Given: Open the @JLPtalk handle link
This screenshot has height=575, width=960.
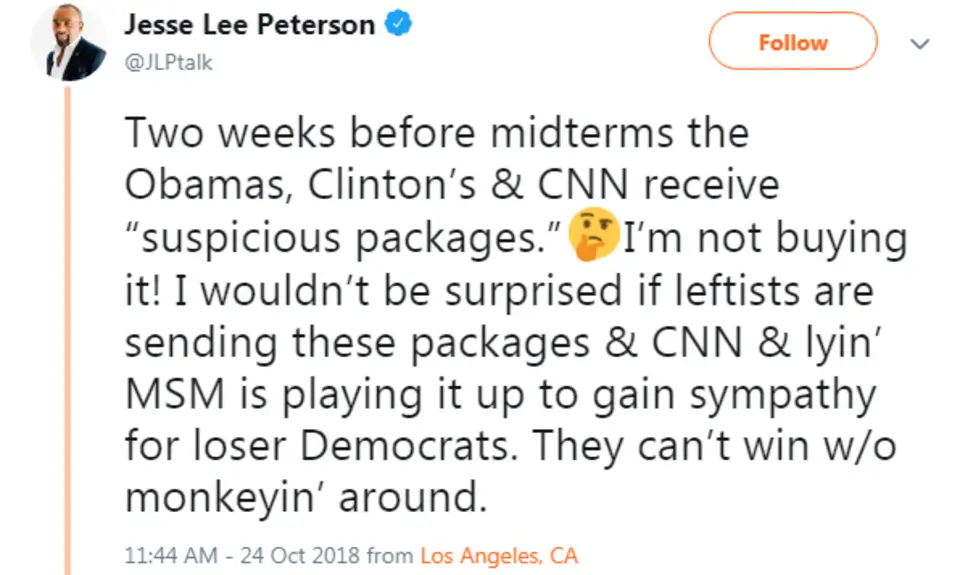Looking at the screenshot, I should [x=168, y=62].
